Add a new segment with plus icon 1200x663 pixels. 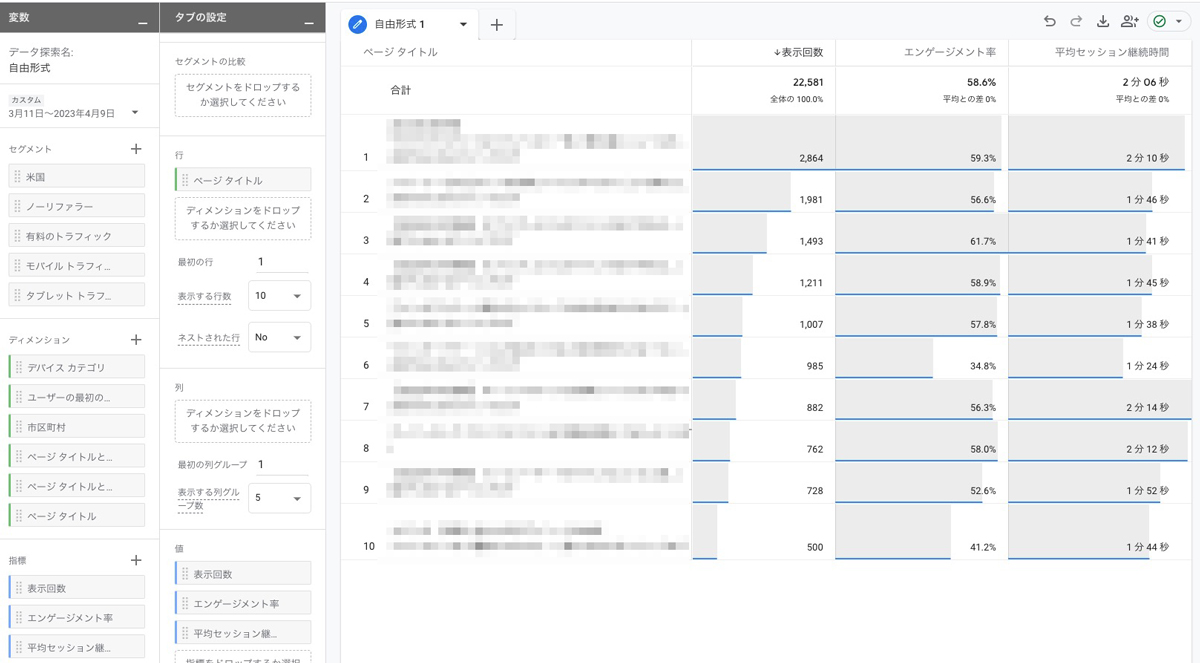click(137, 149)
